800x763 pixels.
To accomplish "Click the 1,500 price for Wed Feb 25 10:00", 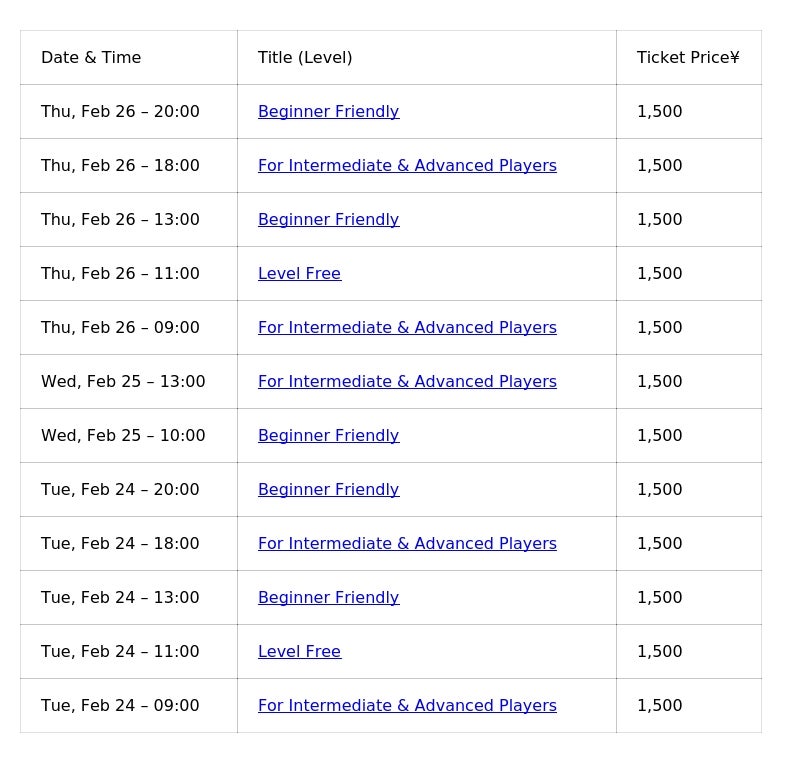I will coord(660,436).
